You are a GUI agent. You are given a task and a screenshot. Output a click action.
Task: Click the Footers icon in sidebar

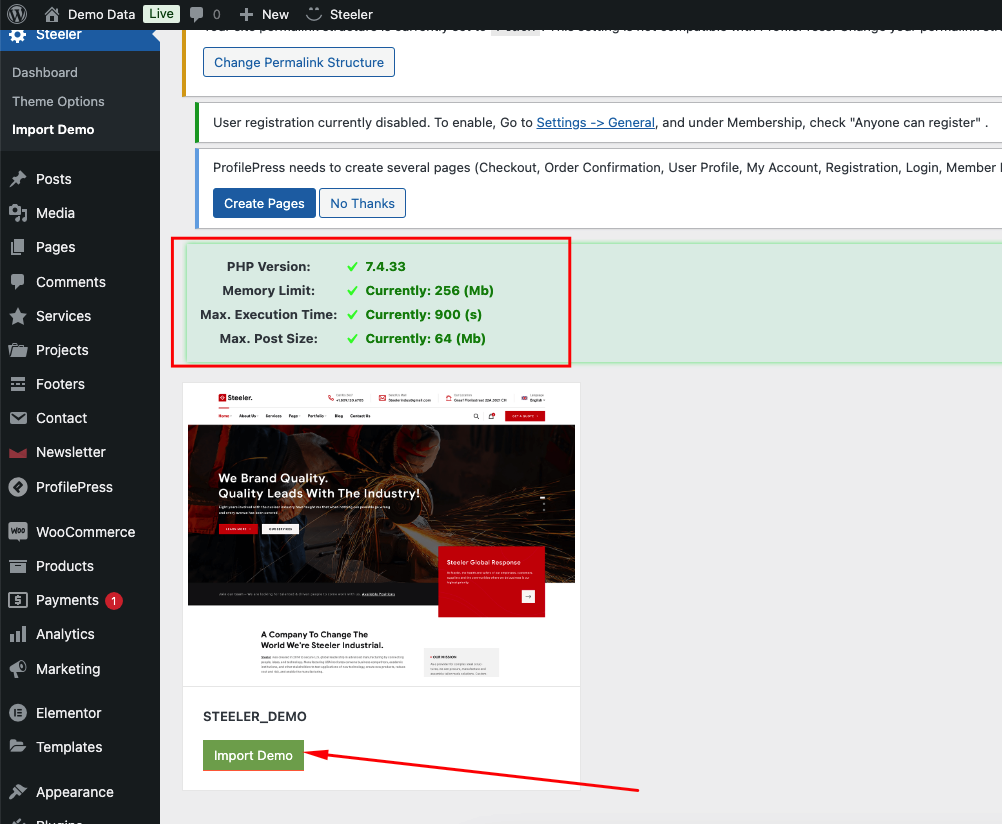18,384
